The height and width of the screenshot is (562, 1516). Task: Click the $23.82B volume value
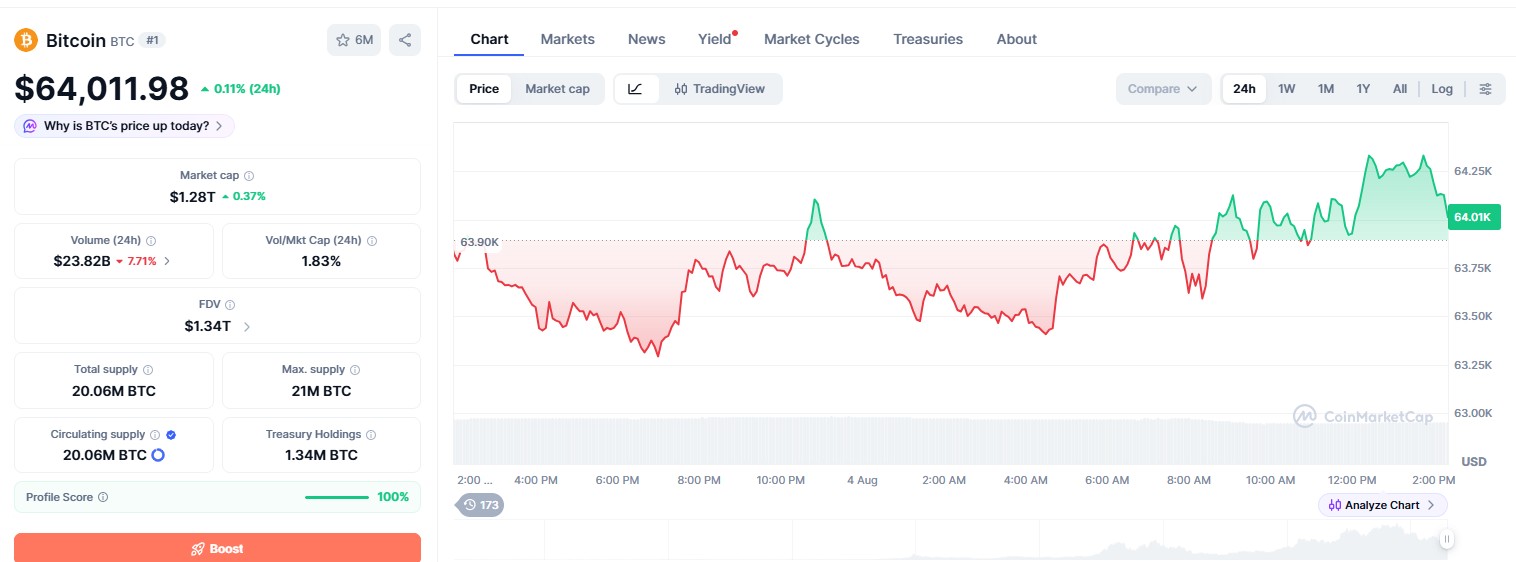tap(82, 262)
